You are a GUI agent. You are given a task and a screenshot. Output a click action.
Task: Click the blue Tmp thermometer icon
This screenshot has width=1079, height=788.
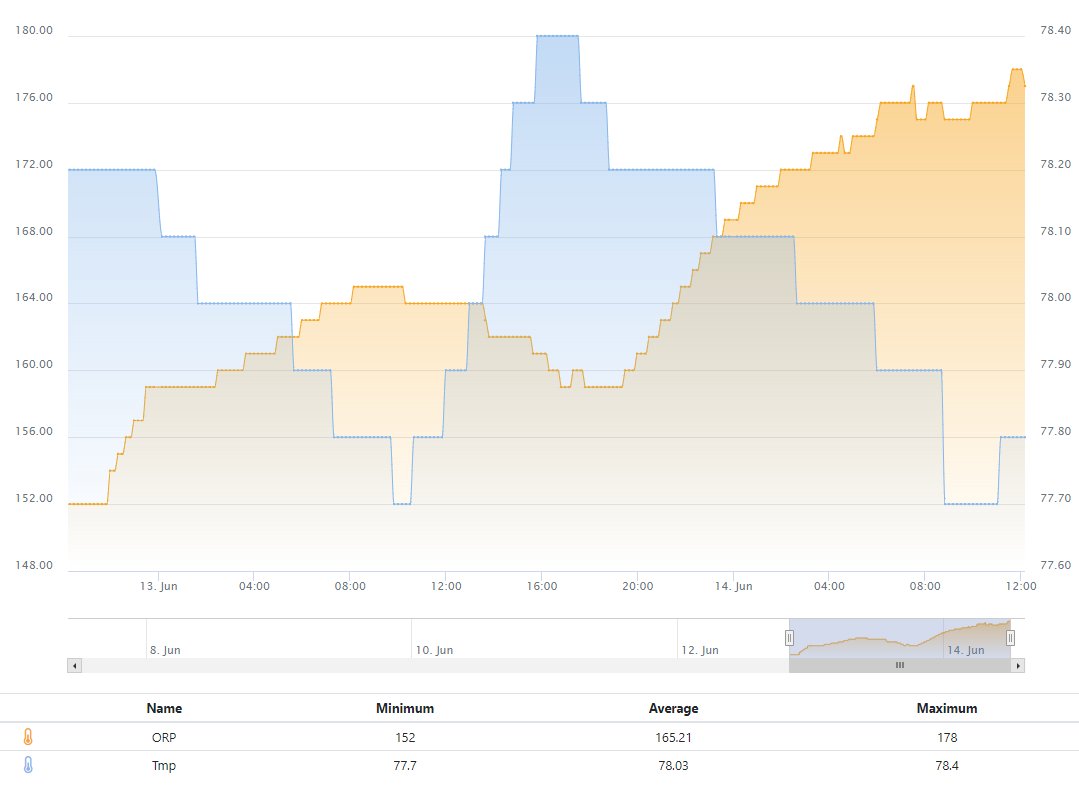(x=28, y=765)
